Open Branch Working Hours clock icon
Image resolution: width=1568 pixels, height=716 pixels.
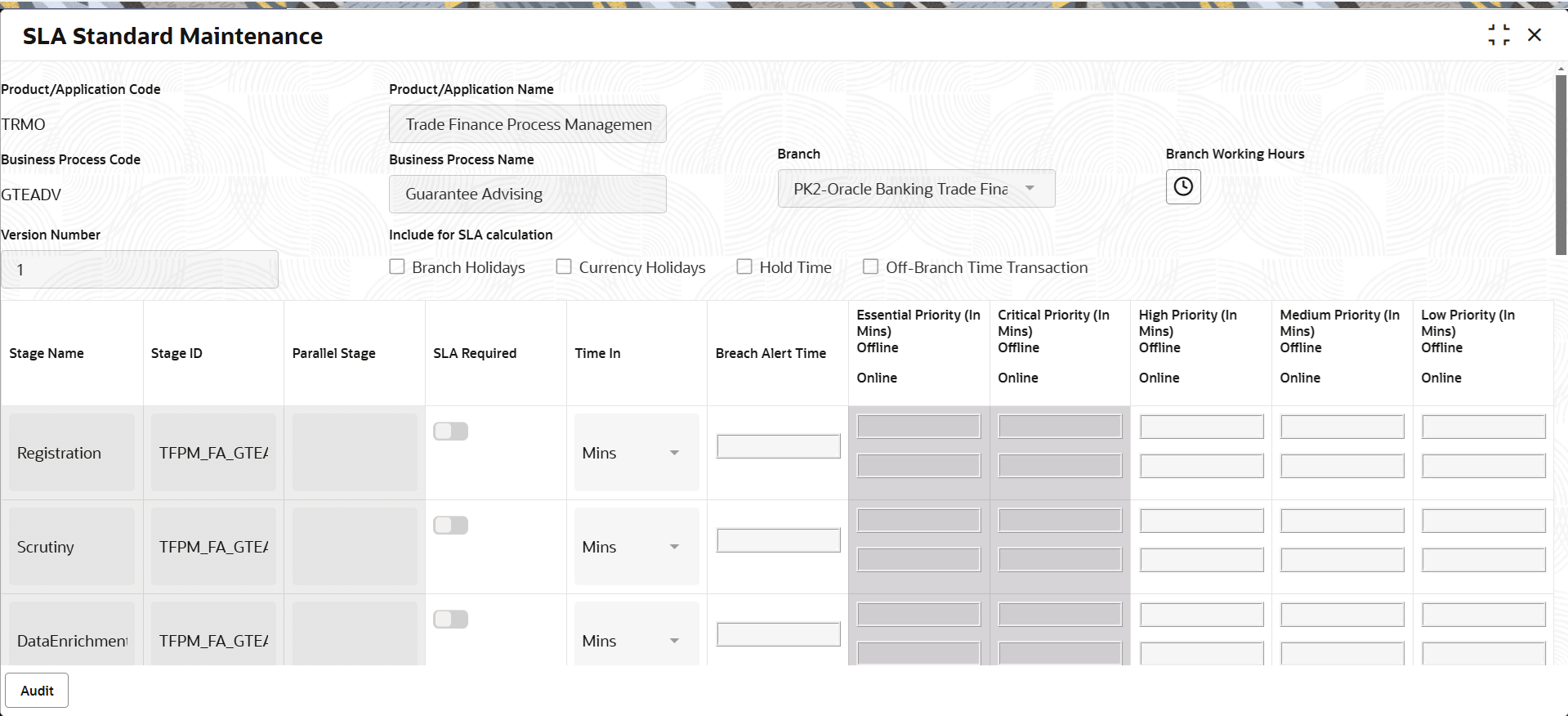1182,187
